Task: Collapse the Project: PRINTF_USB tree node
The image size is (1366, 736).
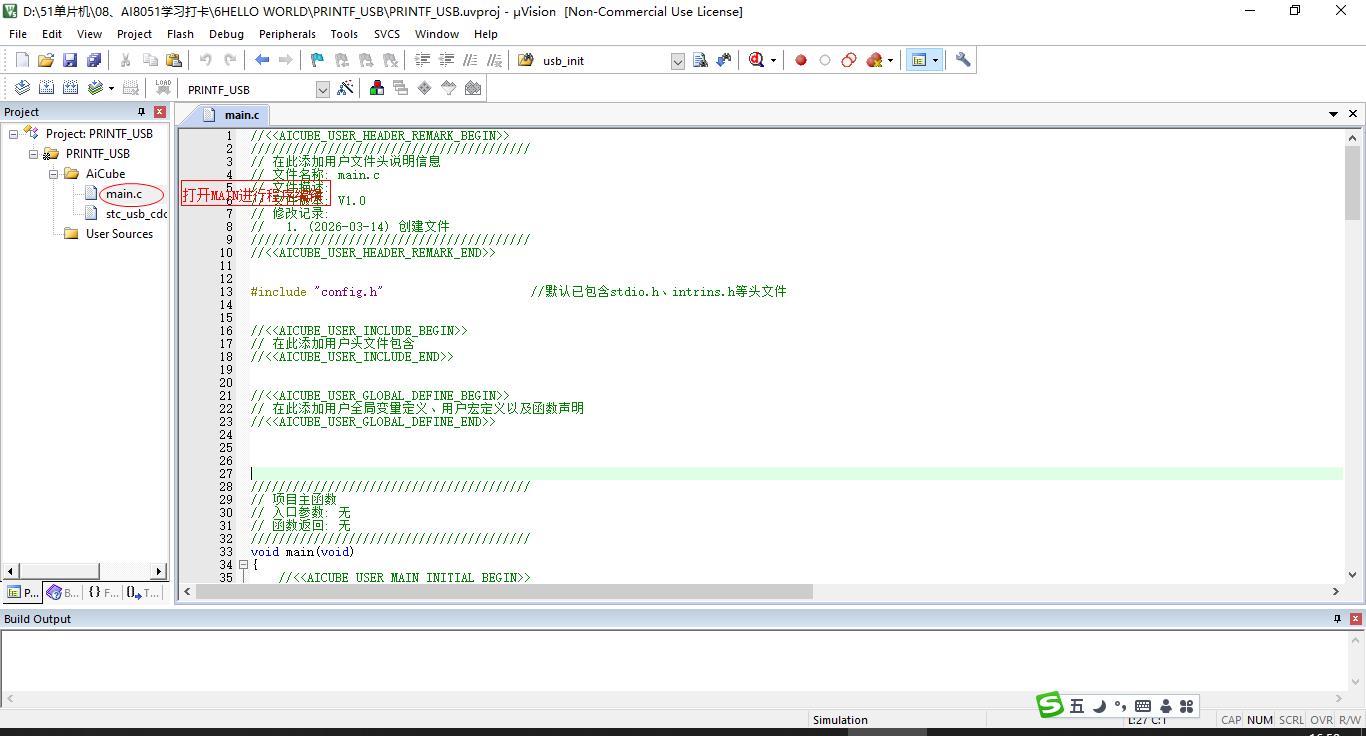Action: [13, 133]
